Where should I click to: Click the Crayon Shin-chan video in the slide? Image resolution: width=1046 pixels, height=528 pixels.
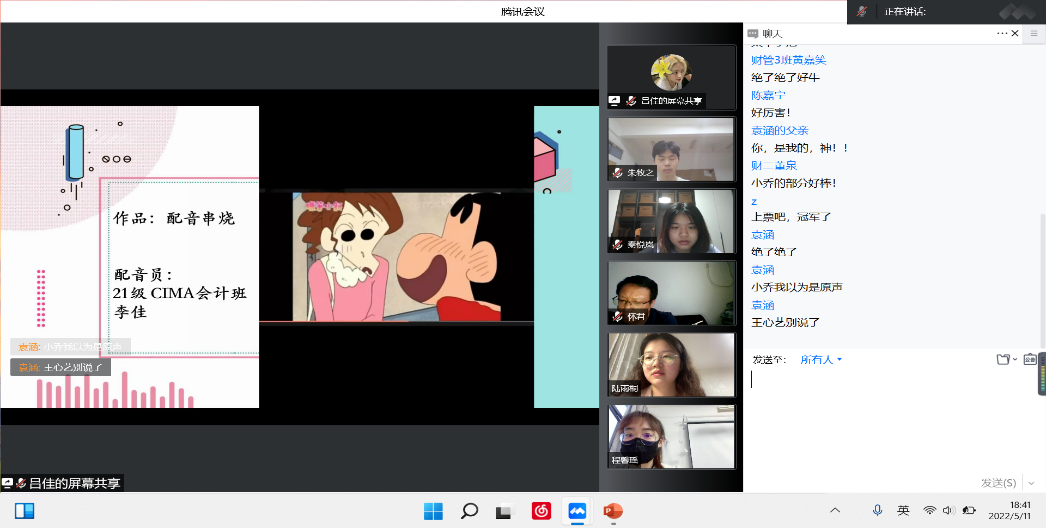point(395,257)
